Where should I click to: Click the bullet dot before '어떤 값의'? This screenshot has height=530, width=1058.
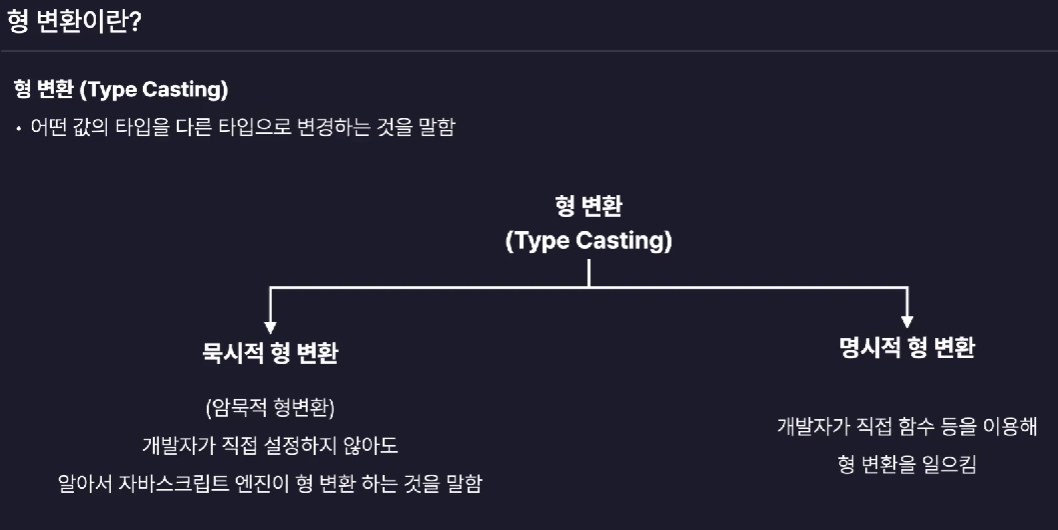18,128
